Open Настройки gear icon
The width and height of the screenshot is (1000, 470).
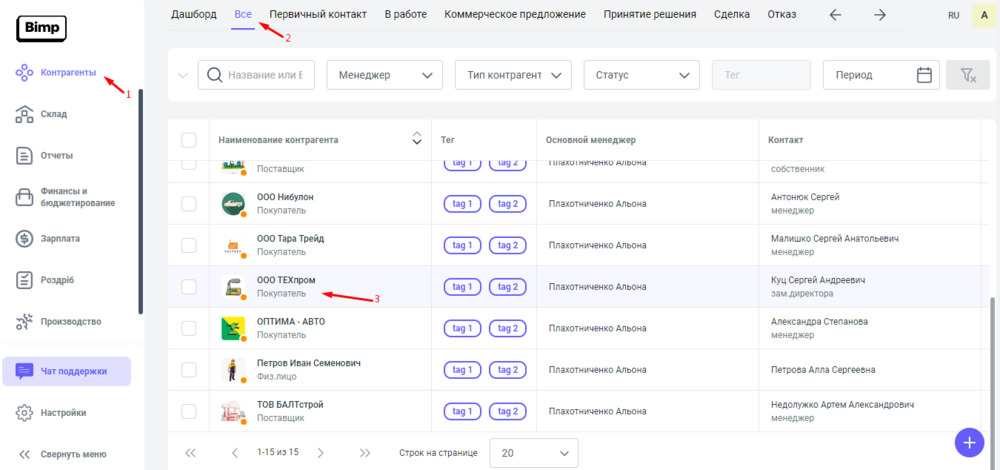pos(26,412)
